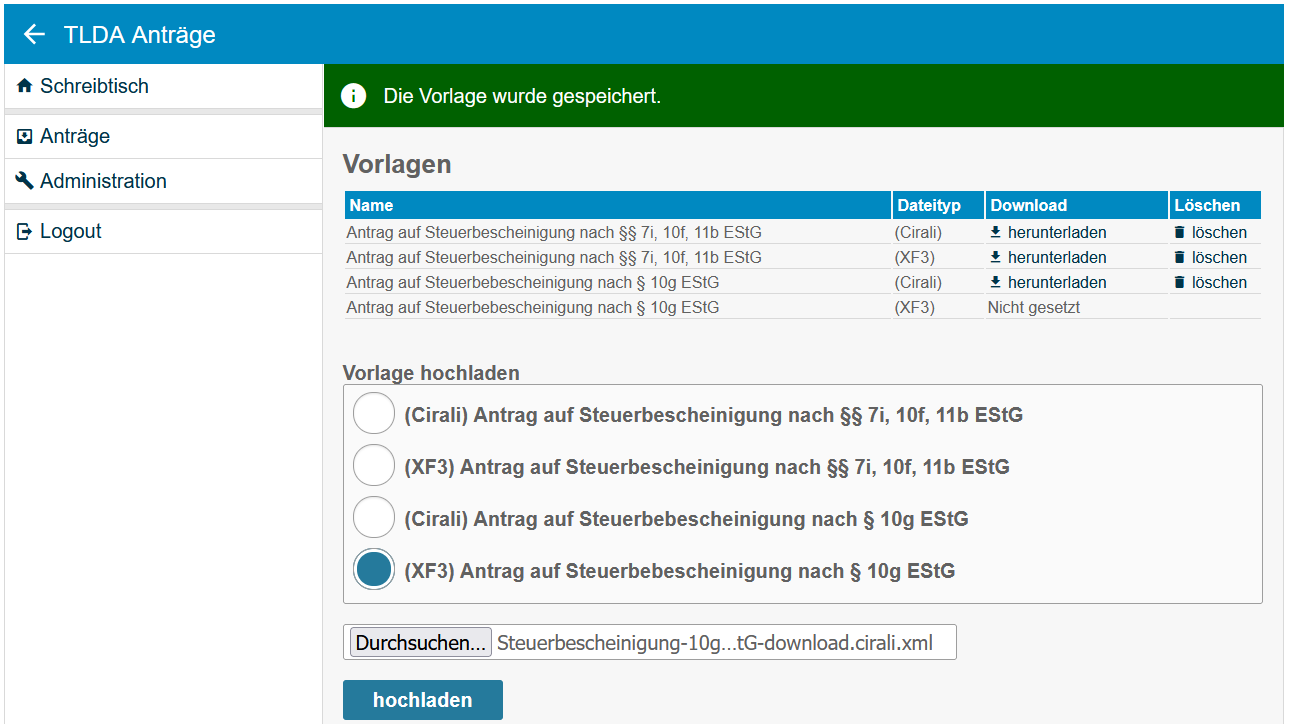Click the Anträge entry in the sidebar
This screenshot has height=724, width=1289.
tap(76, 135)
